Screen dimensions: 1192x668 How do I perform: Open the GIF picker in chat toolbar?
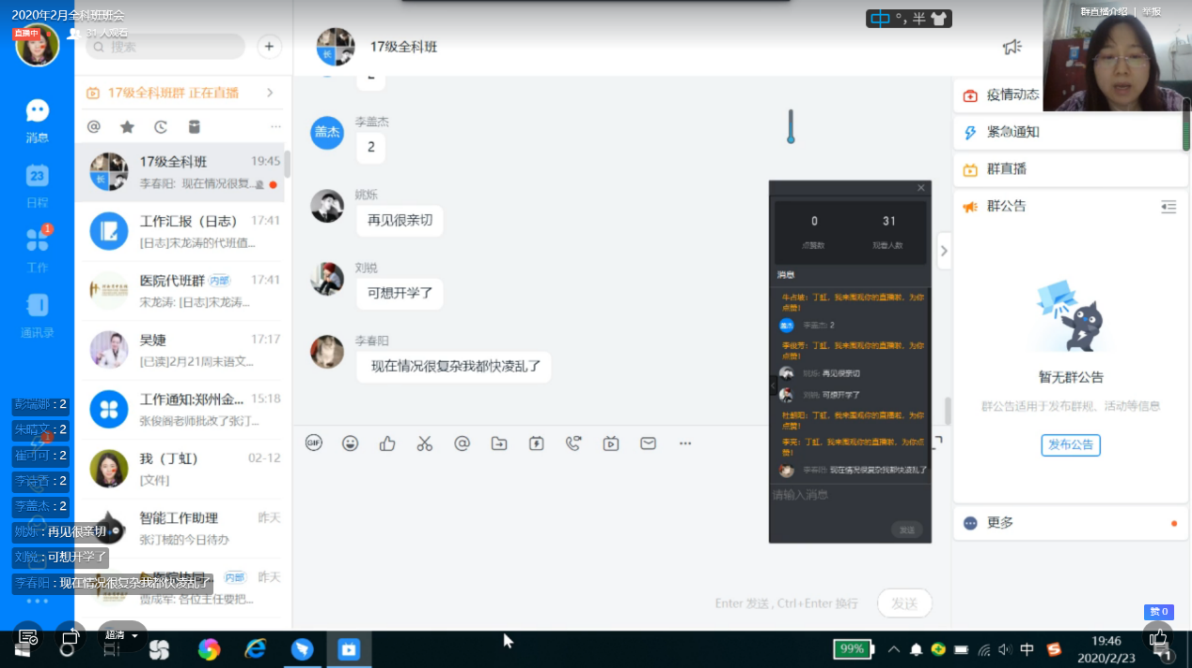314,443
